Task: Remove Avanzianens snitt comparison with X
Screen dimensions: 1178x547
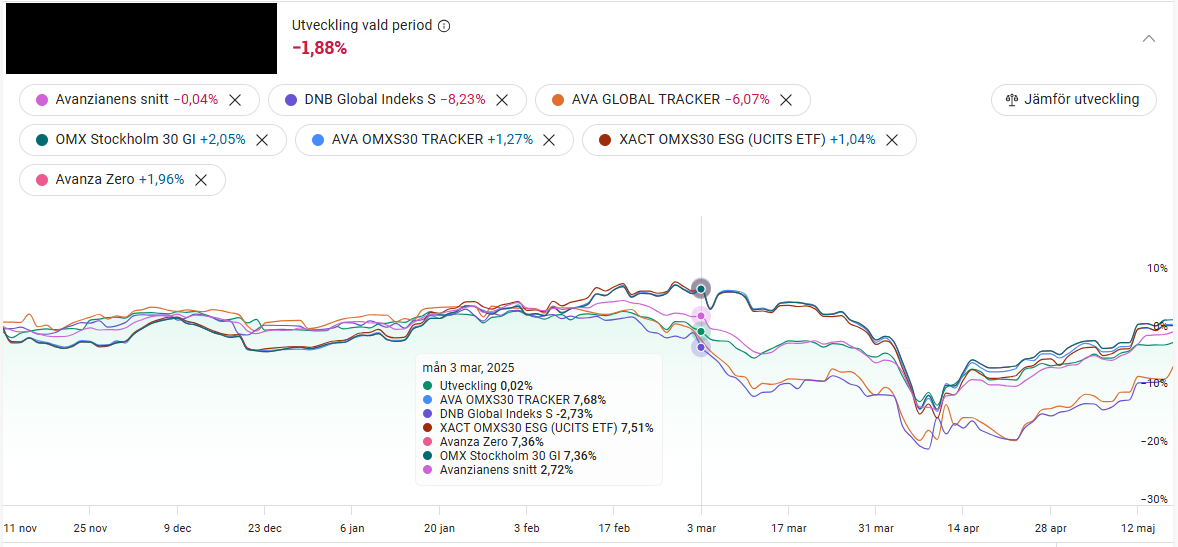Action: [235, 100]
